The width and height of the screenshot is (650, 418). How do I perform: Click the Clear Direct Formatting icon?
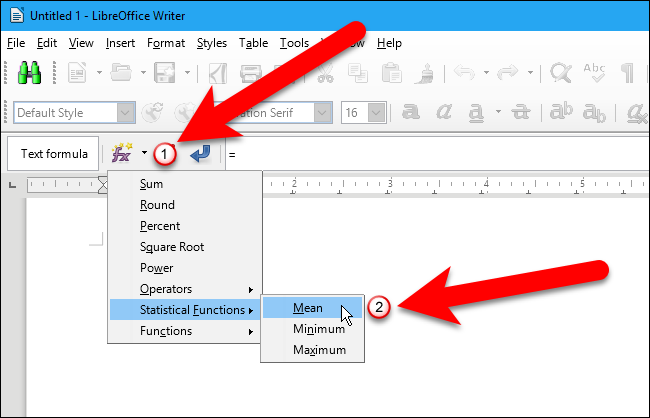637,114
